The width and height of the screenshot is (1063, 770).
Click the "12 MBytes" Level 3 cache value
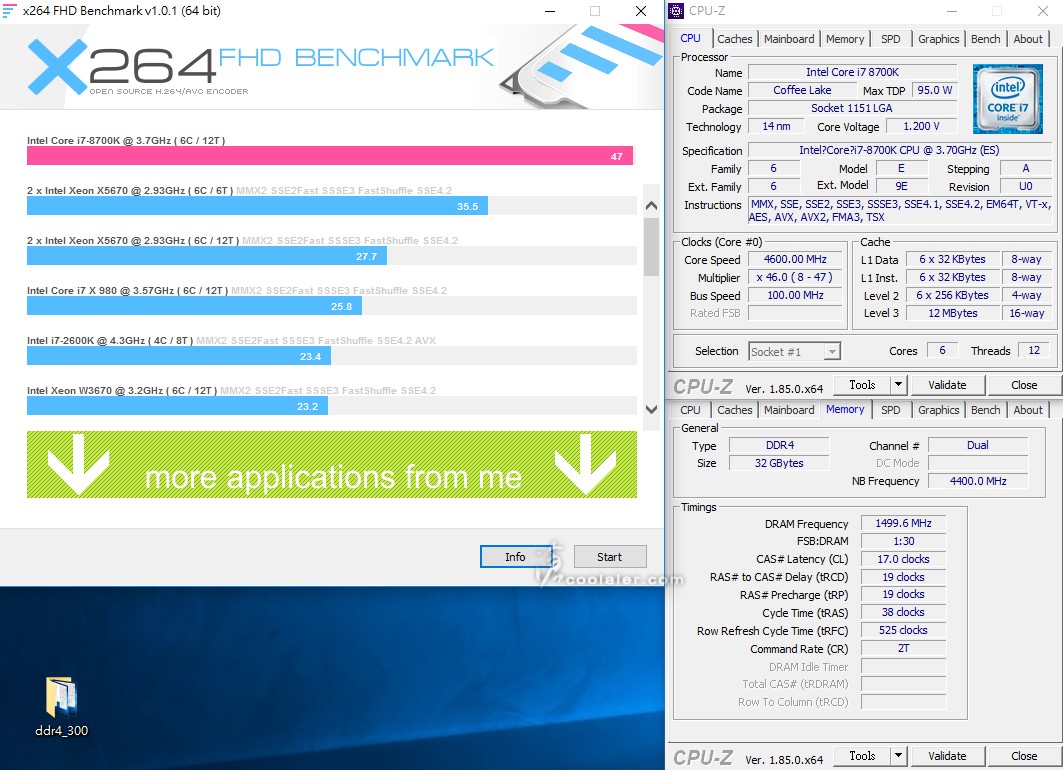point(952,313)
